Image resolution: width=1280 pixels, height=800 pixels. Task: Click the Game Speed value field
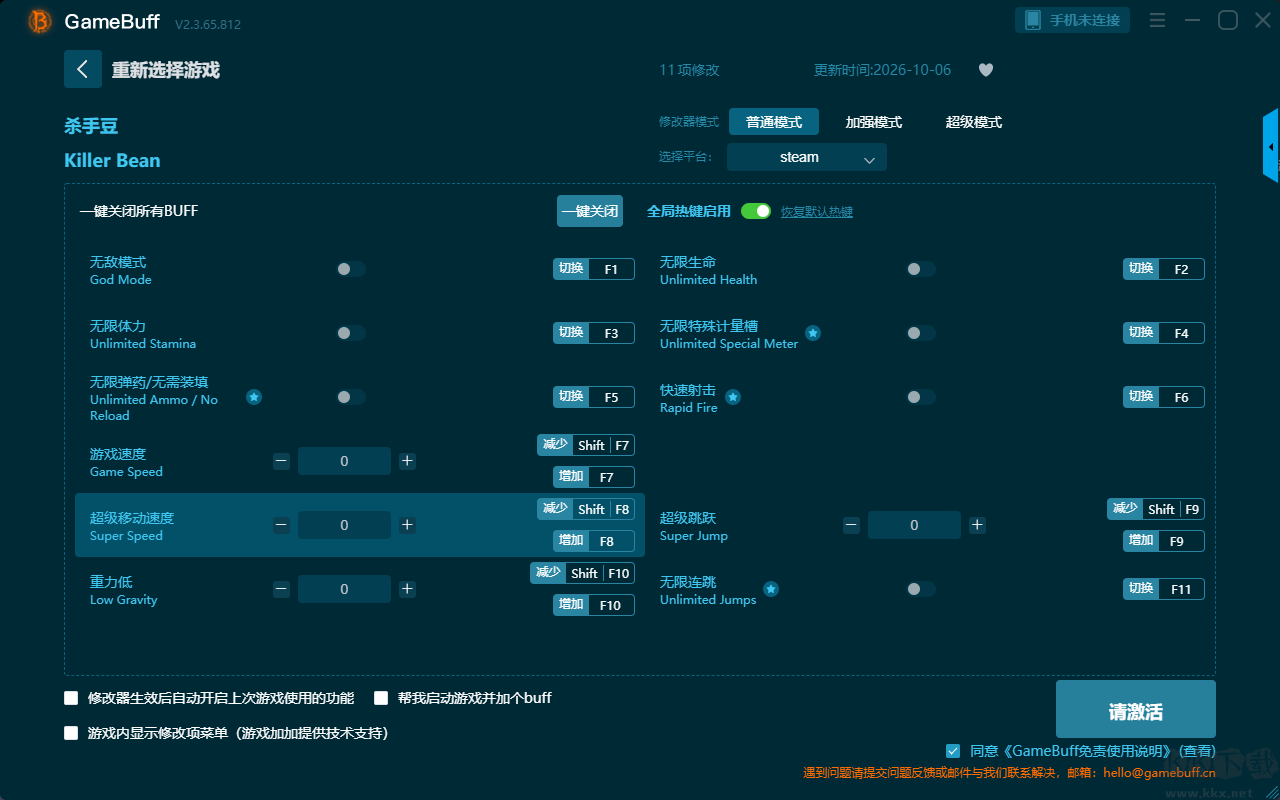point(344,461)
